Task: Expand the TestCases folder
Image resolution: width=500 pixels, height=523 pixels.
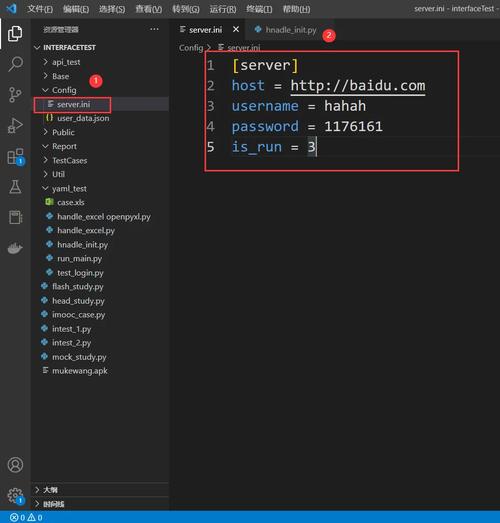Action: pyautogui.click(x=69, y=160)
